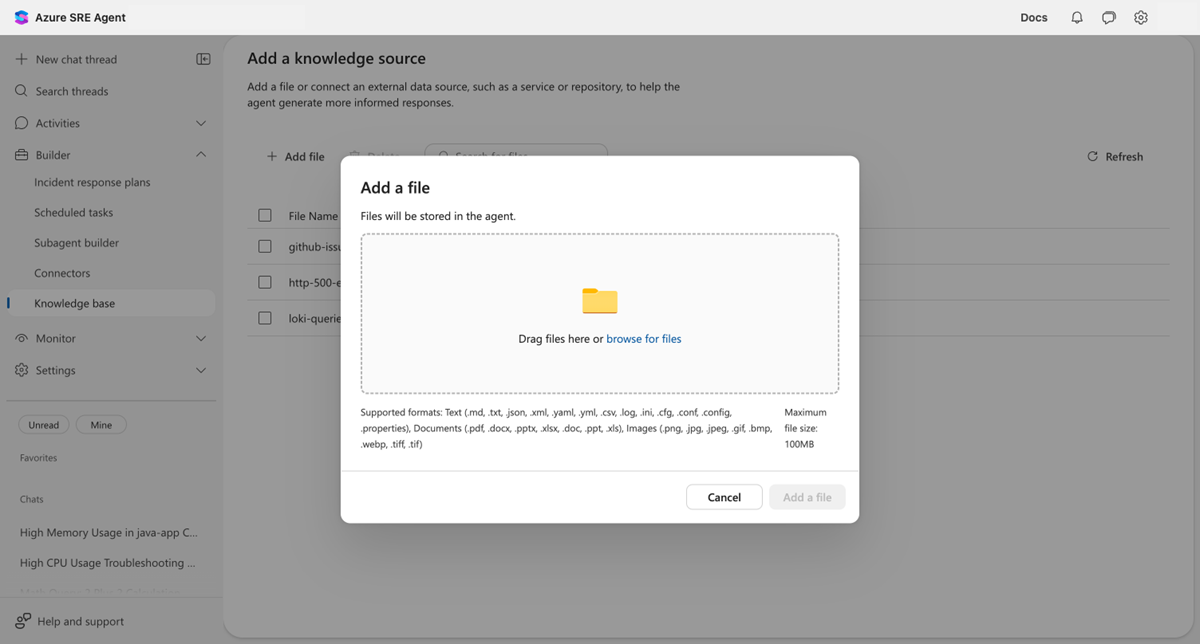Check the loki-querie file checkbox

click(x=264, y=318)
